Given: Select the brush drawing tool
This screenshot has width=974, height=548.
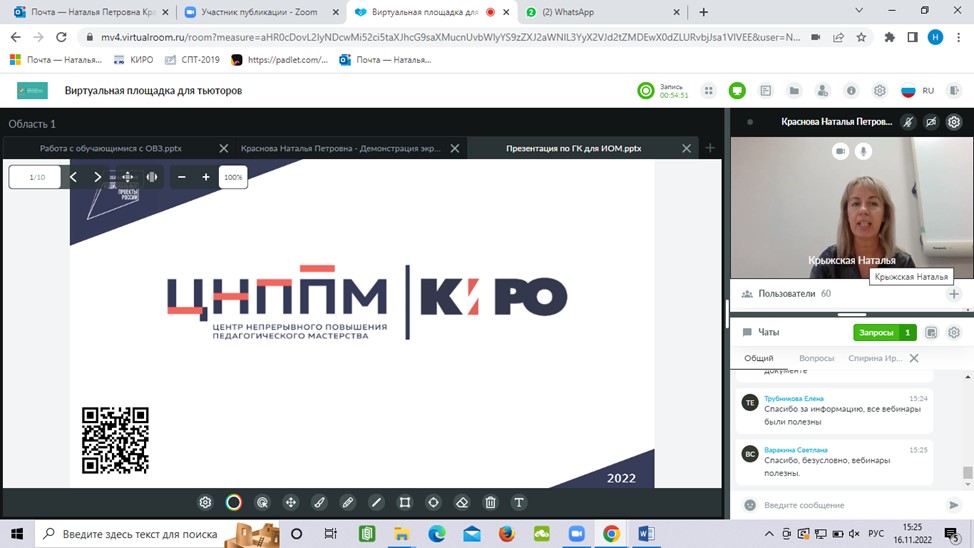Looking at the screenshot, I should (x=319, y=503).
